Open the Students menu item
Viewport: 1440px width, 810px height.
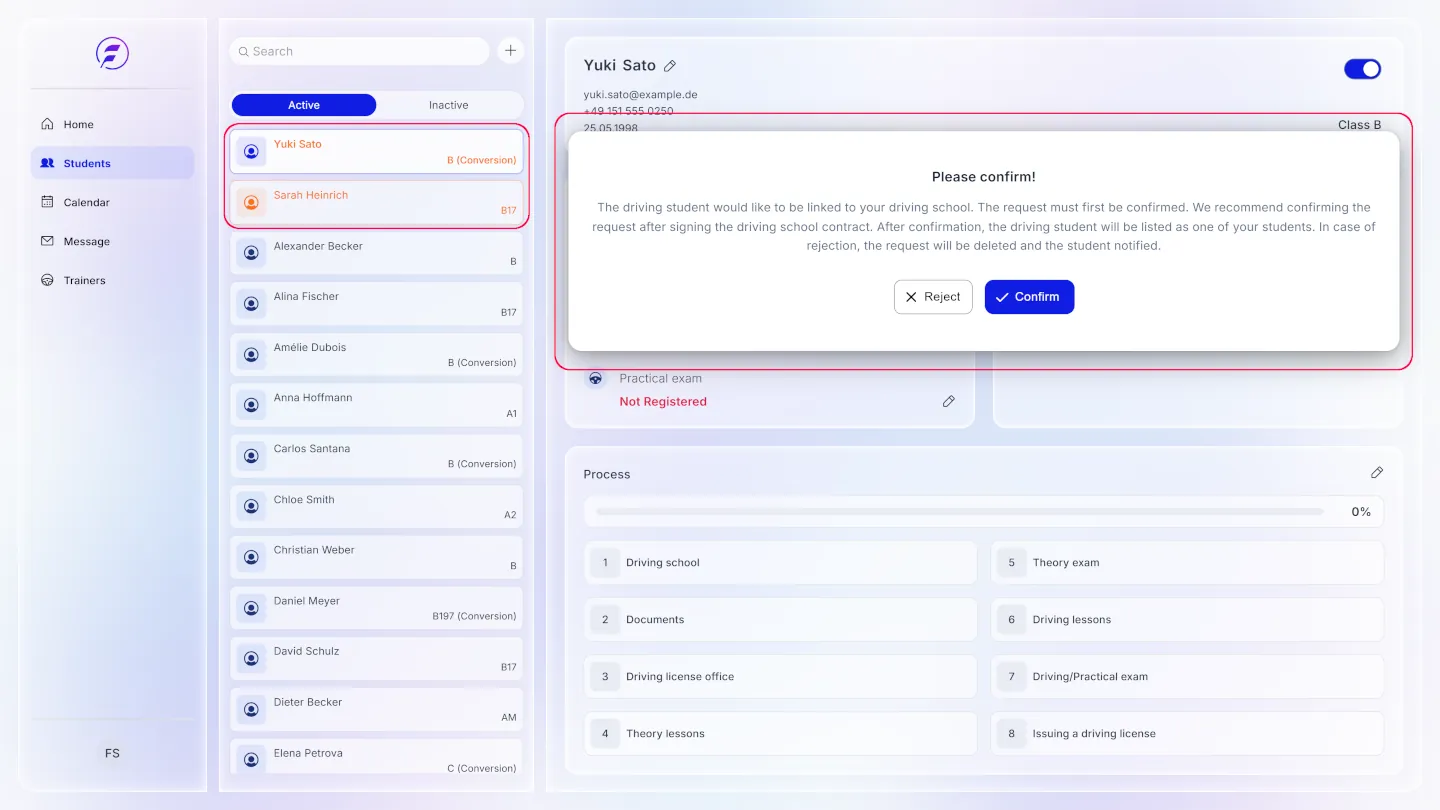pyautogui.click(x=112, y=163)
